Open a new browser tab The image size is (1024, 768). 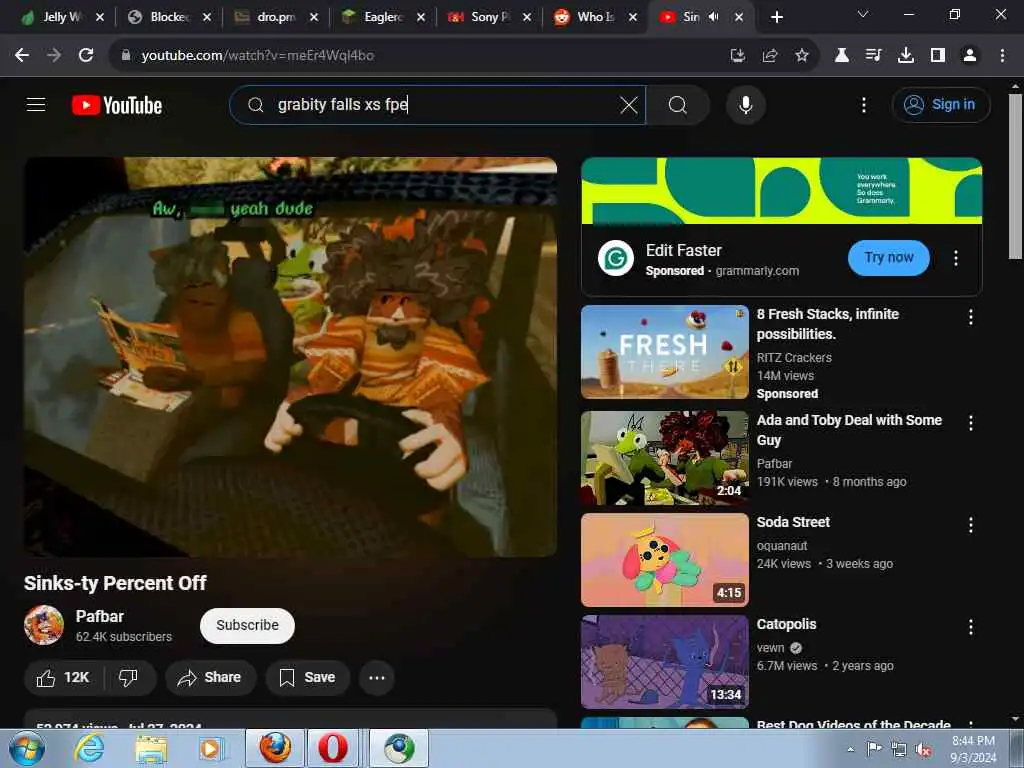[776, 17]
